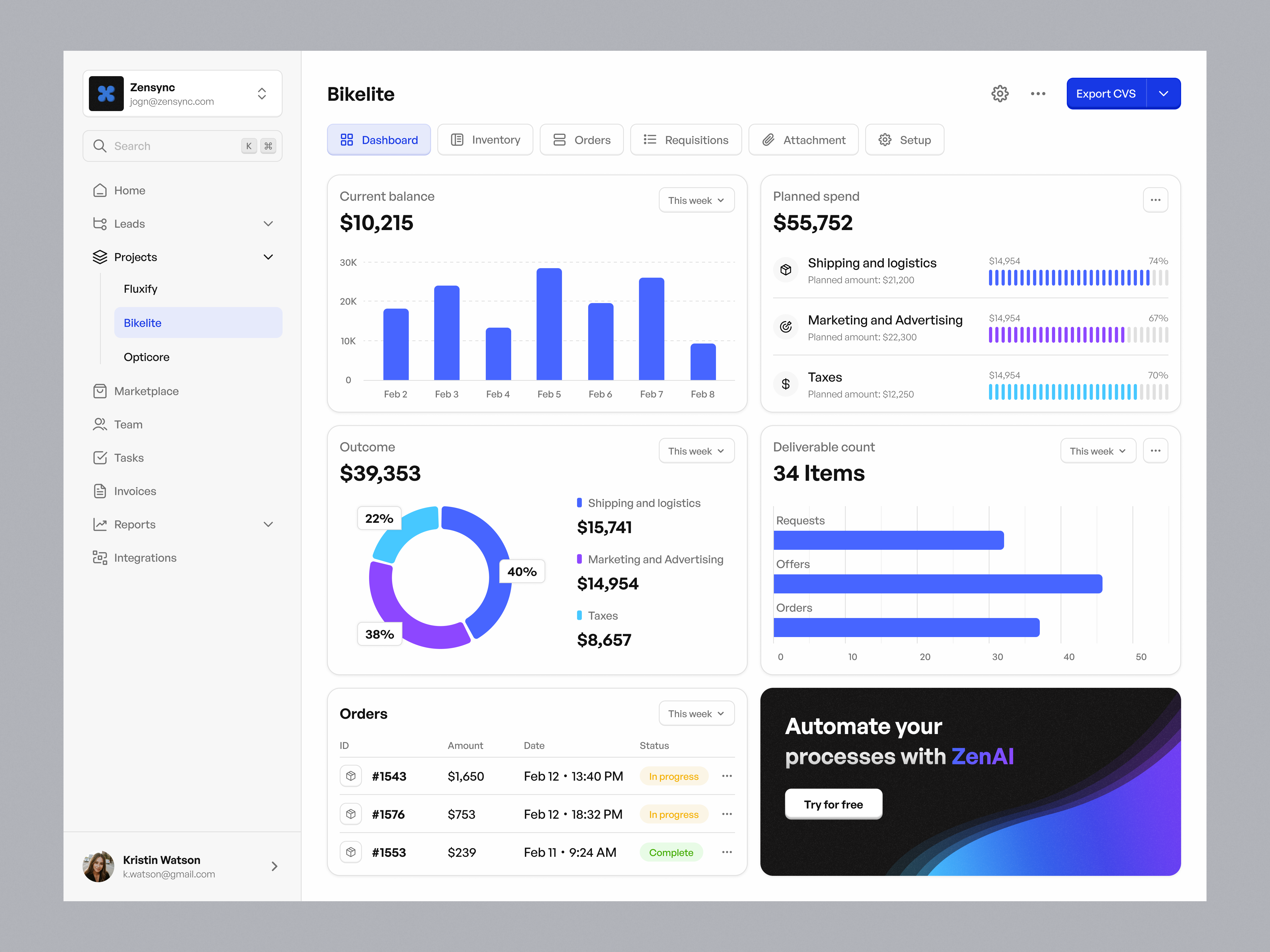Collapse the Projects section in sidebar
The width and height of the screenshot is (1270, 952).
268,257
